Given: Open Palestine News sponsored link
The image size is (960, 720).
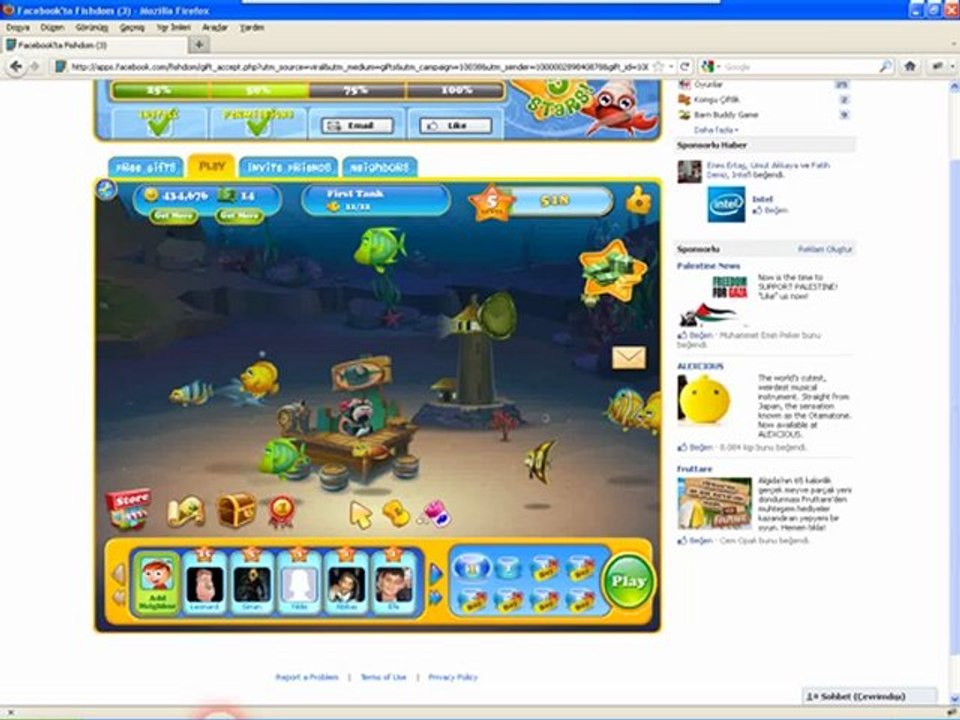Looking at the screenshot, I should [708, 266].
